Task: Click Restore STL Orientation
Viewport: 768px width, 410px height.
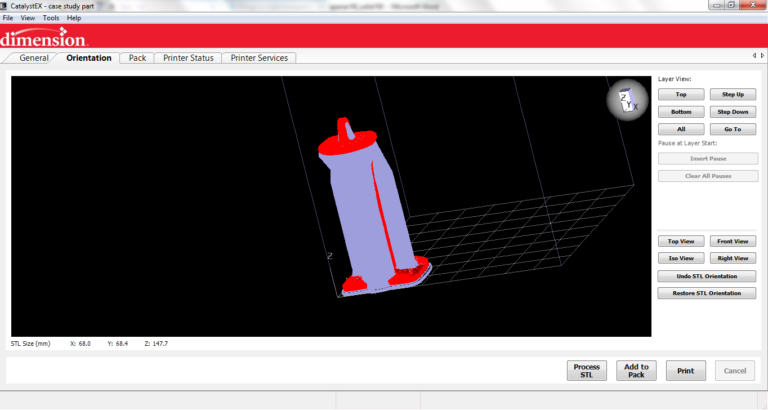Action: [707, 293]
